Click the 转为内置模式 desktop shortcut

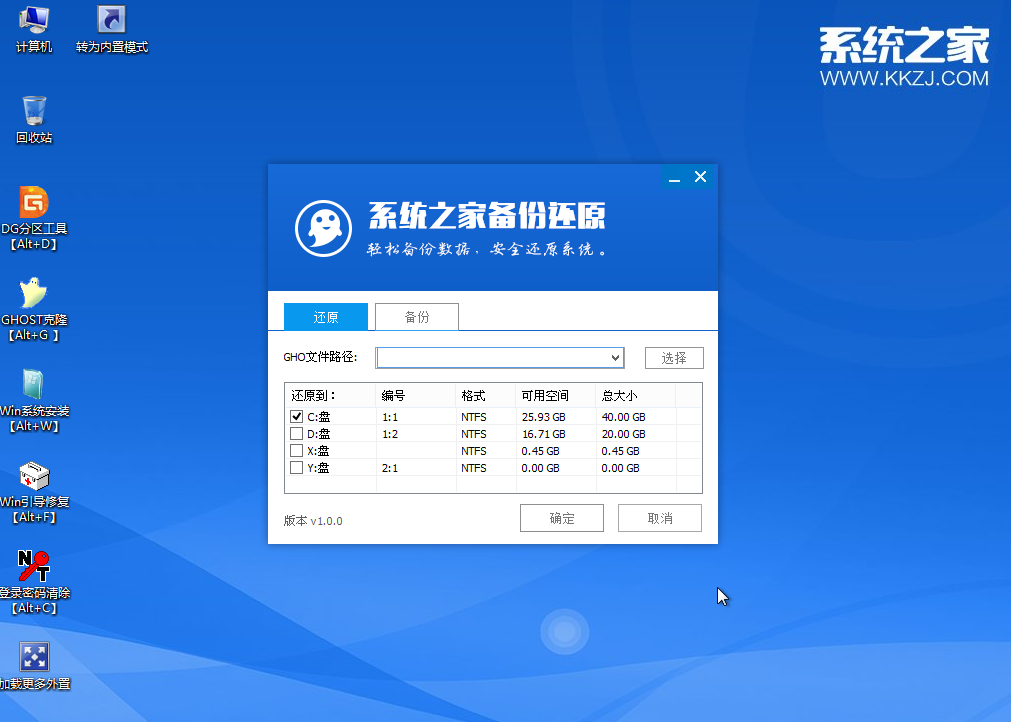pos(111,21)
